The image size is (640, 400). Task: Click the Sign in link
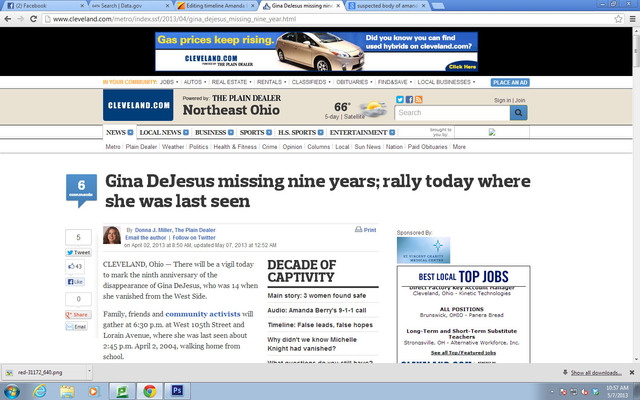tap(502, 100)
